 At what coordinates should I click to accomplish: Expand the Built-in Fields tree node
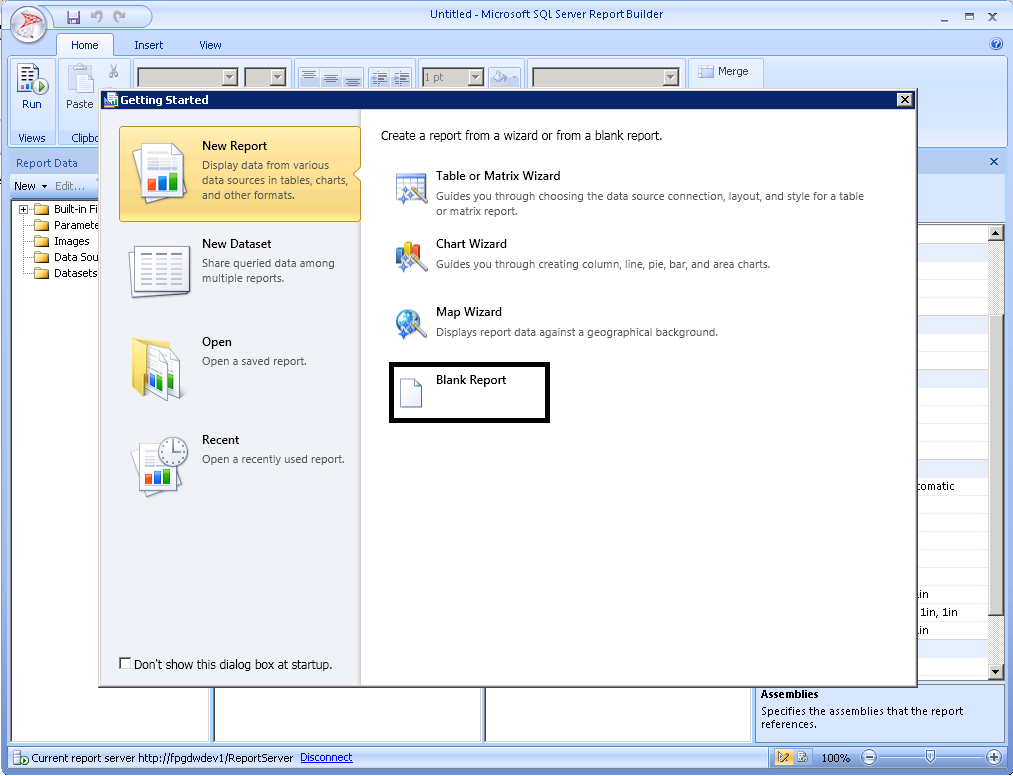pos(23,209)
